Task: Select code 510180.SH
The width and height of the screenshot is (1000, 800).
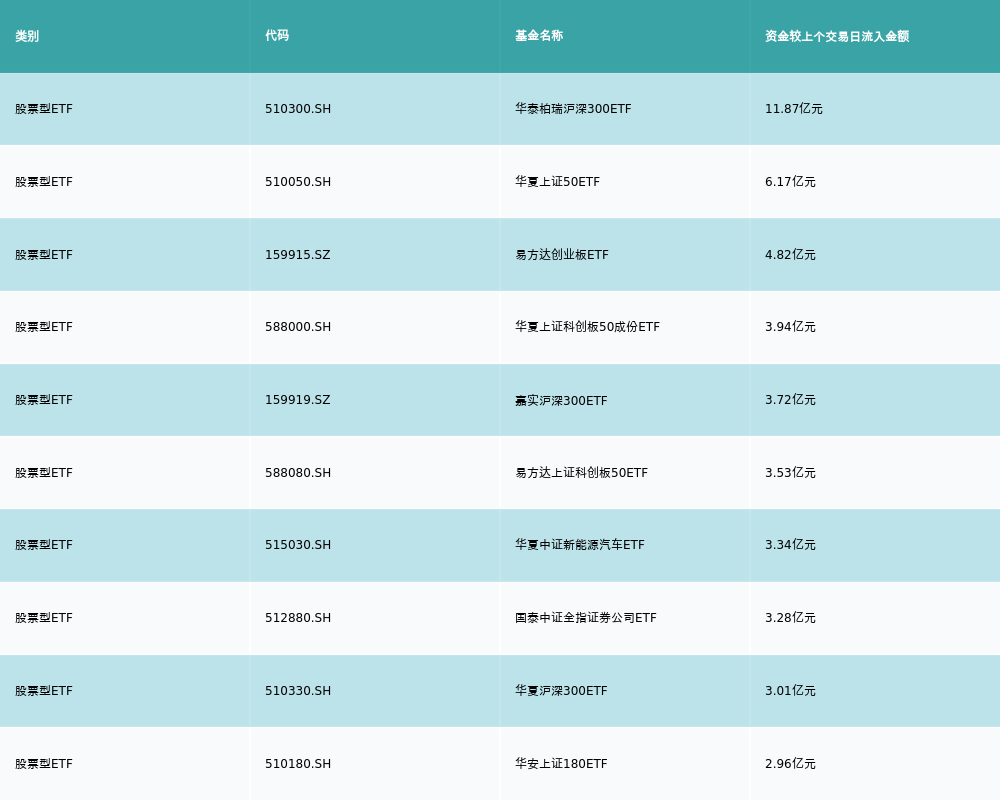Action: coord(298,764)
